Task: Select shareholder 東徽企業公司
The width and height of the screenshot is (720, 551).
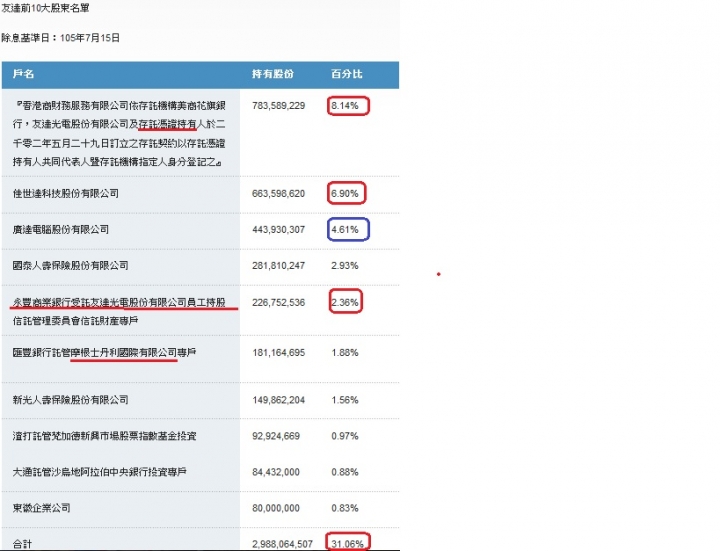Action: click(x=42, y=508)
